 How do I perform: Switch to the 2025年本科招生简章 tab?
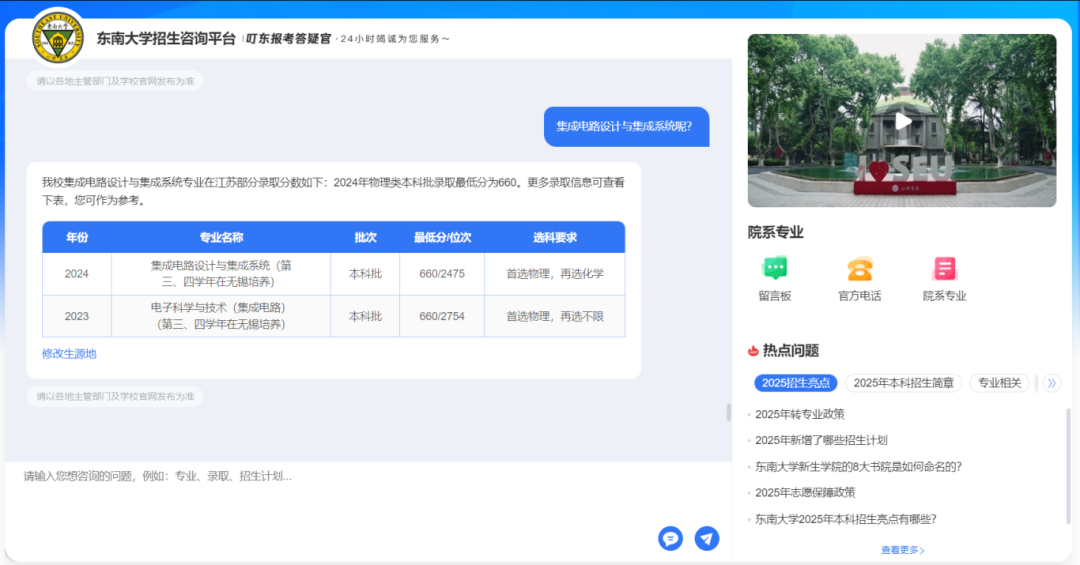tap(903, 383)
